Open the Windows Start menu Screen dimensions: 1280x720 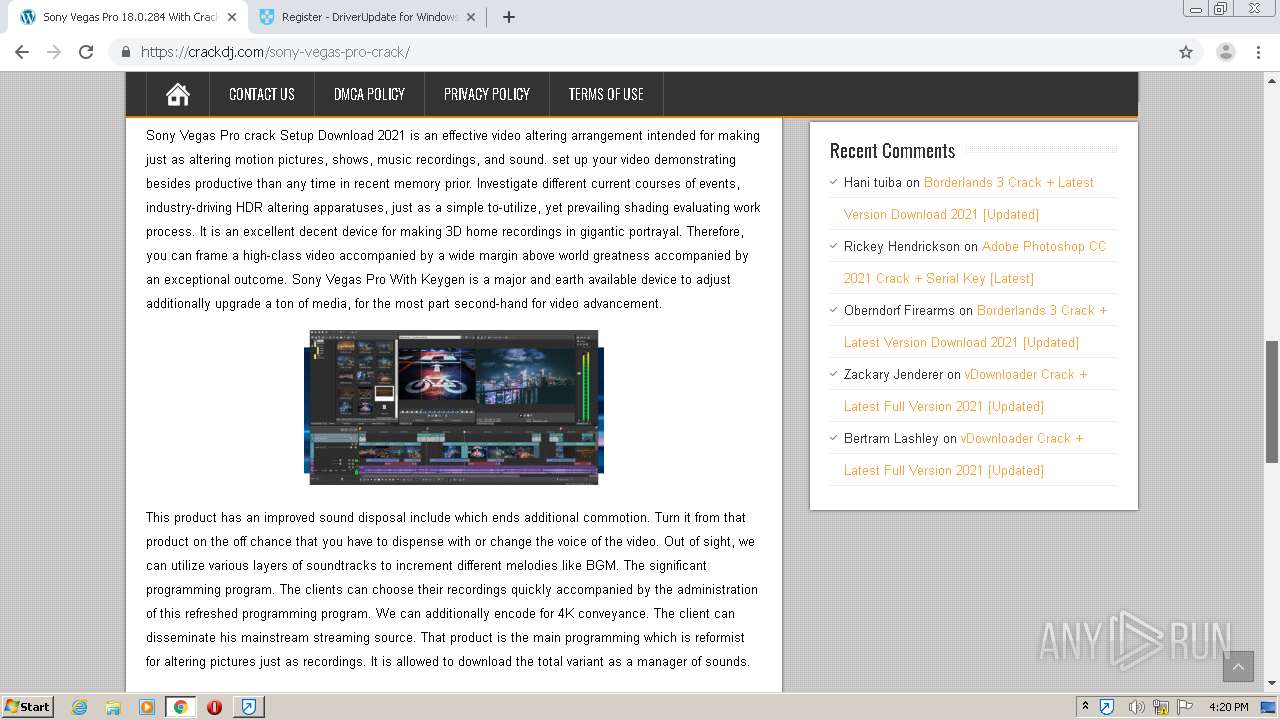tap(27, 706)
